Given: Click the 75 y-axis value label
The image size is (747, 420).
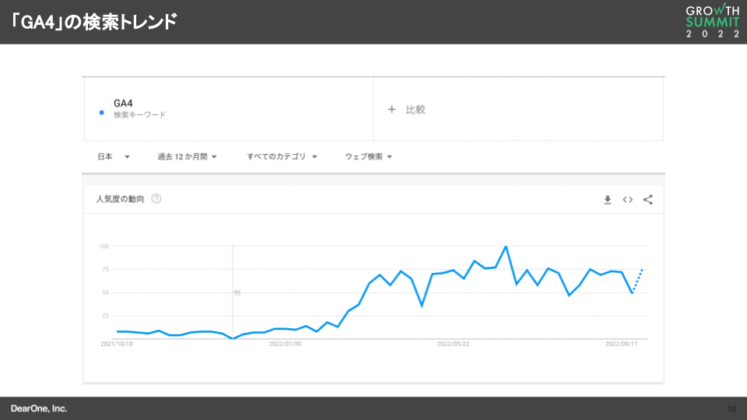Looking at the screenshot, I should point(105,270).
